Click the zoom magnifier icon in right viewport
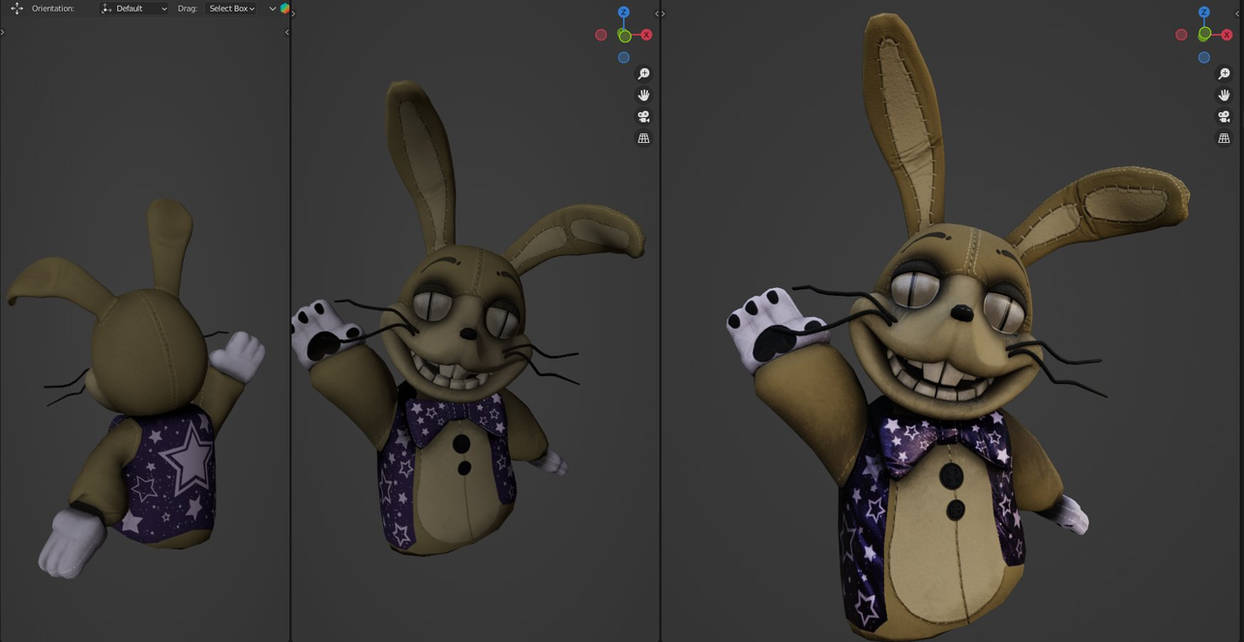This screenshot has width=1244, height=642. click(1224, 74)
